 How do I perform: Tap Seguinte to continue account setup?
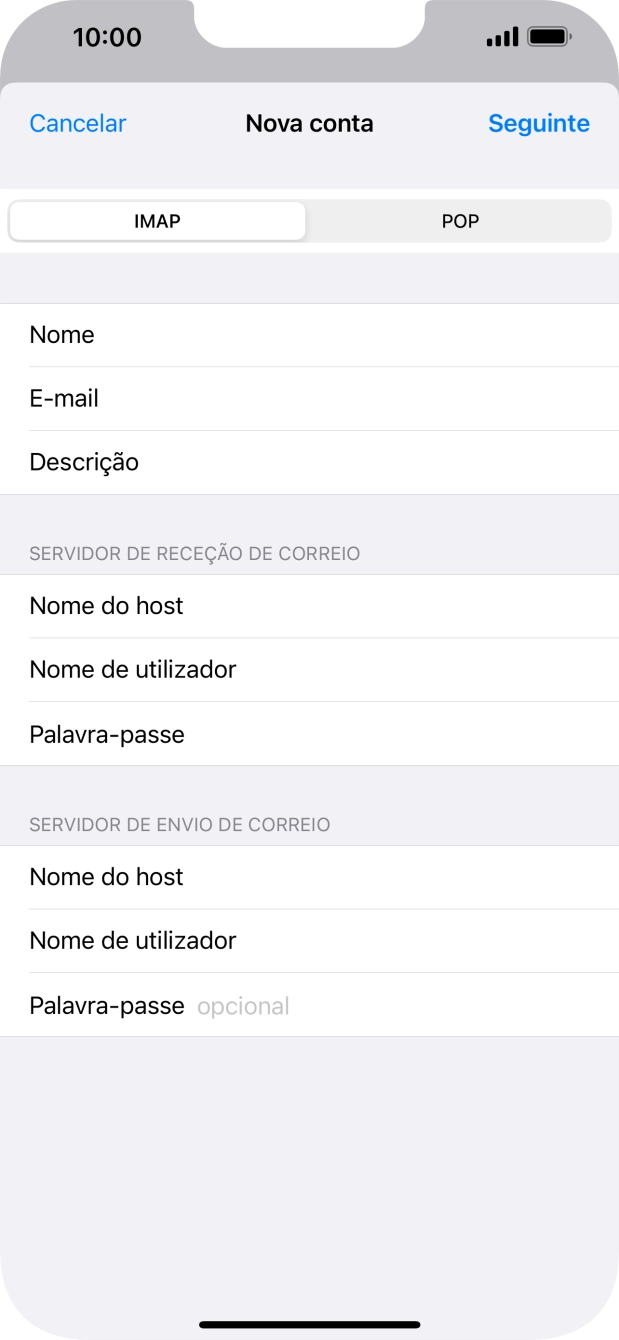(x=538, y=123)
